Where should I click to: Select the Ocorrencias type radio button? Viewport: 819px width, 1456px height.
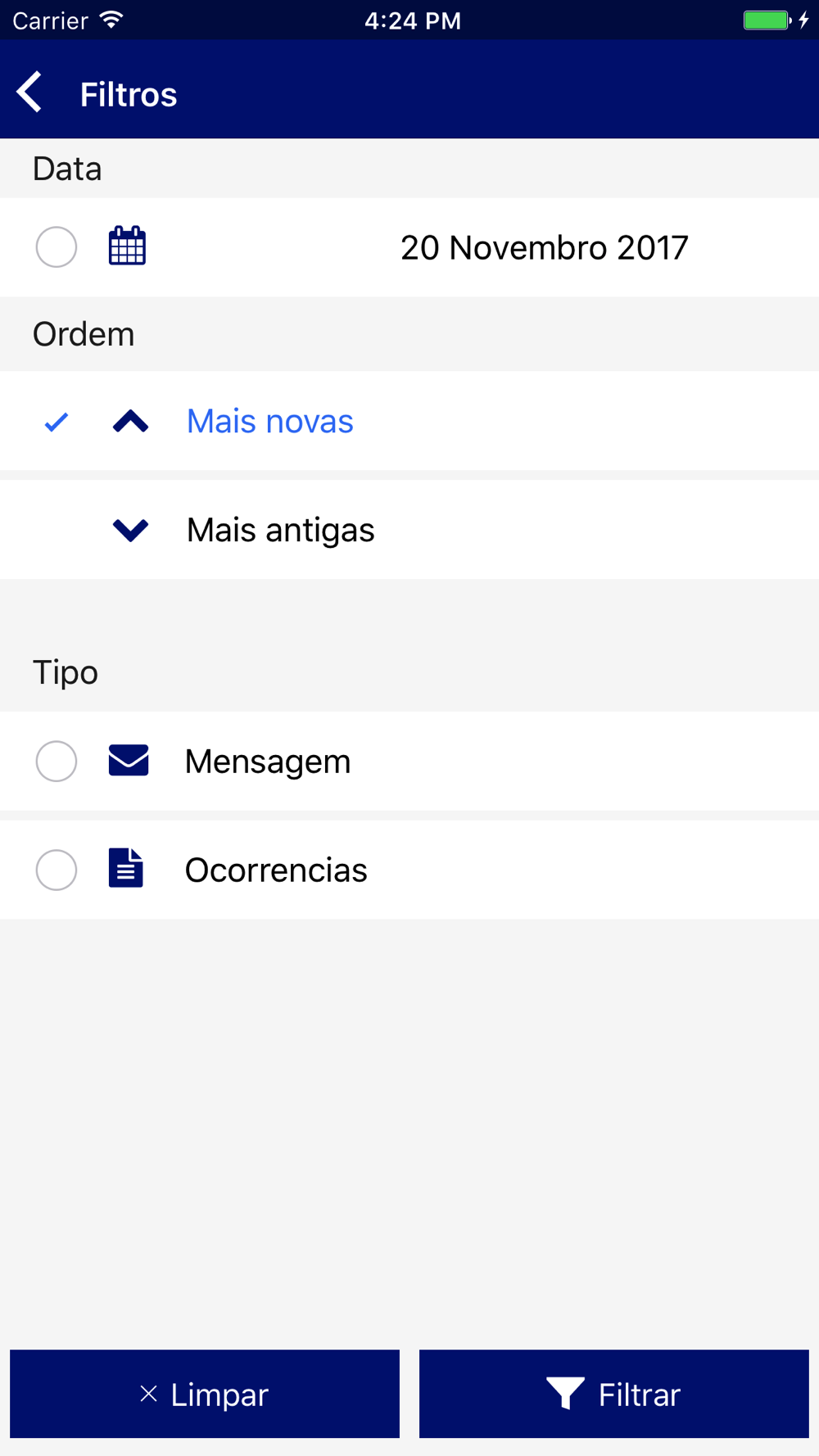click(57, 869)
